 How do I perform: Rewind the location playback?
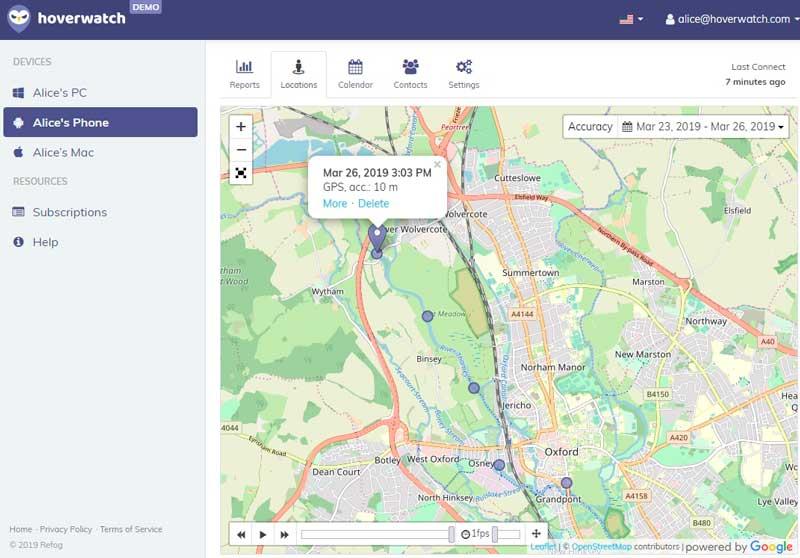tap(241, 534)
